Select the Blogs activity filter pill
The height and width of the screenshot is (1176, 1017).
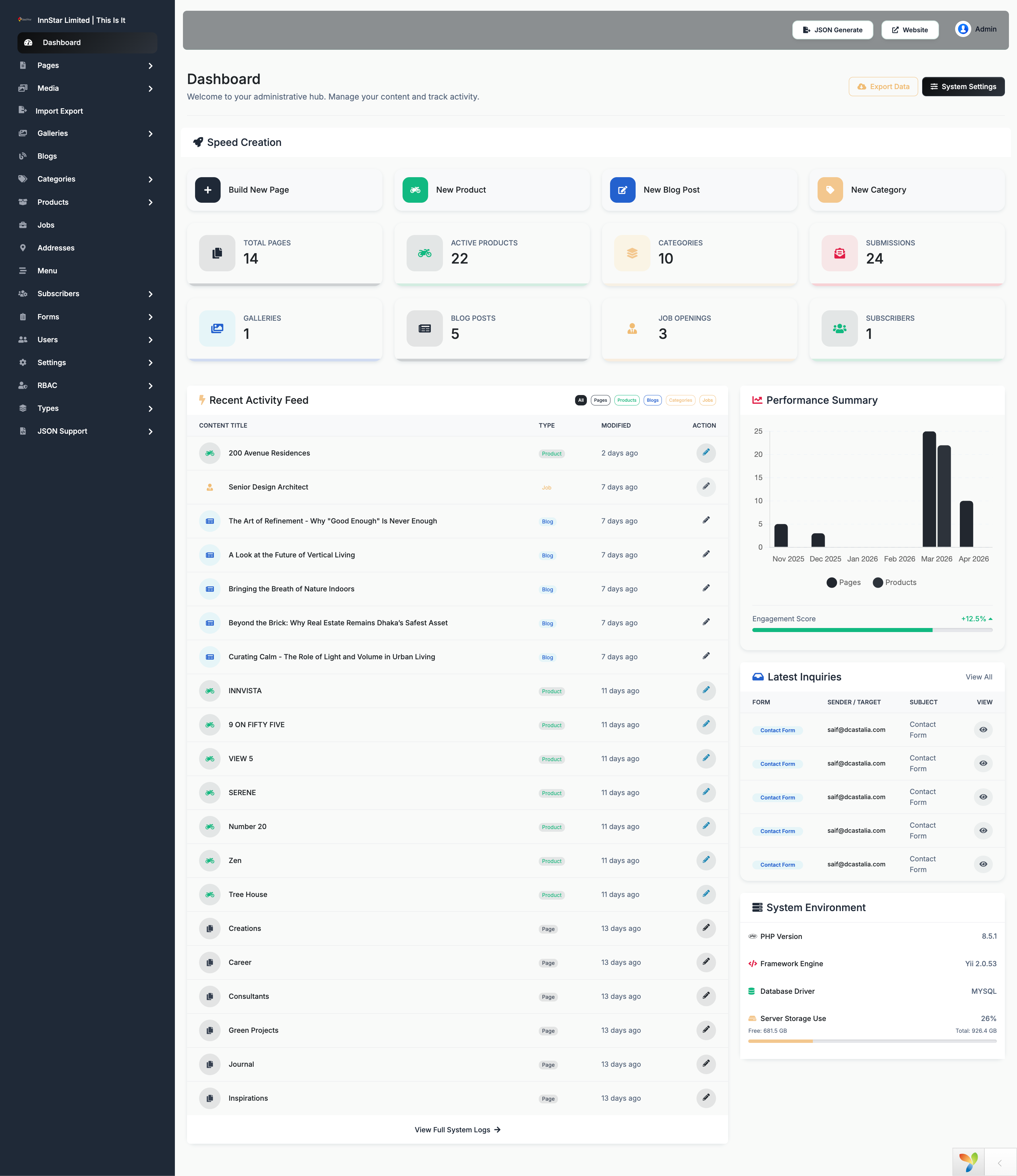[652, 400]
